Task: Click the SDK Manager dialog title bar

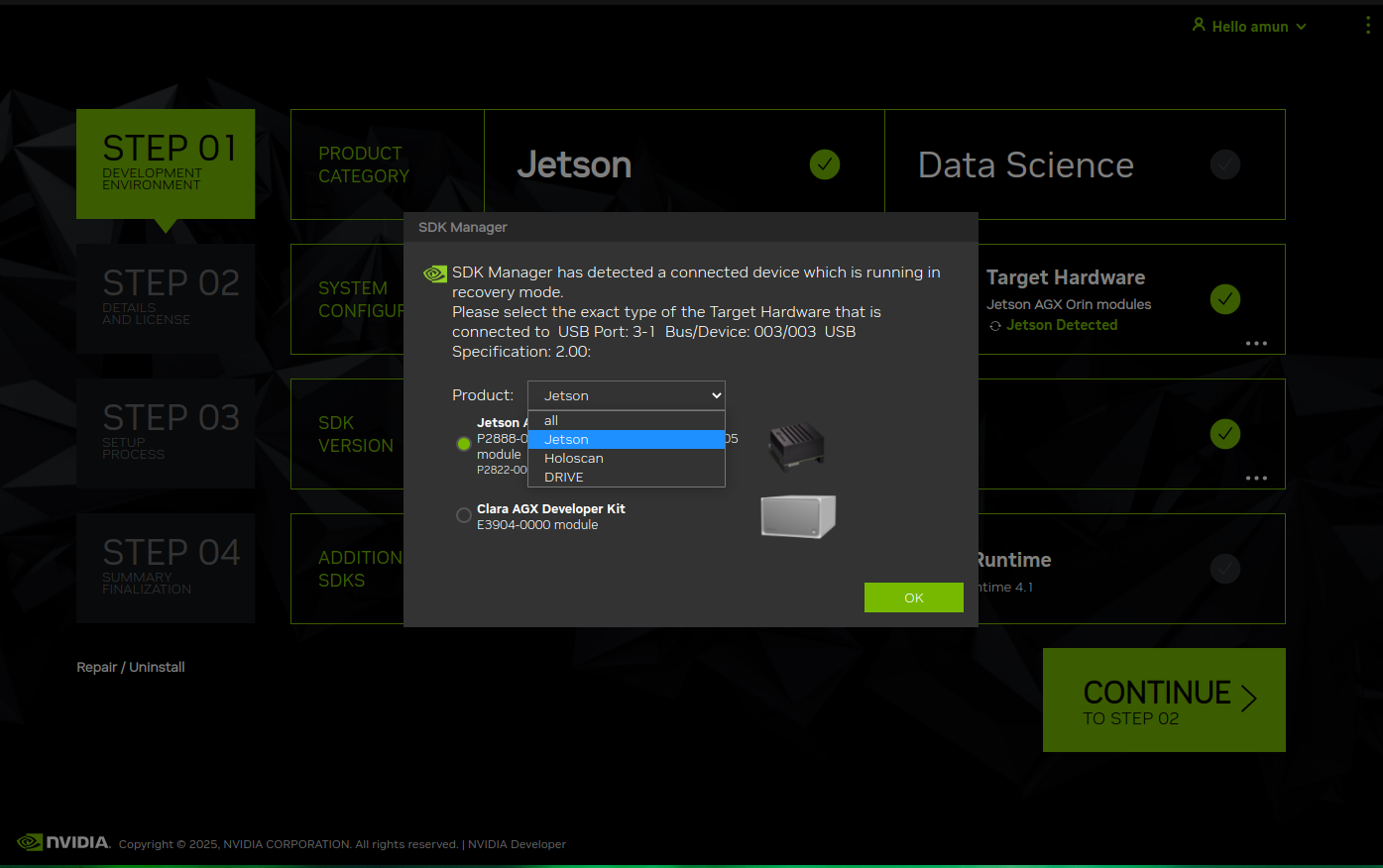Action: 691,227
